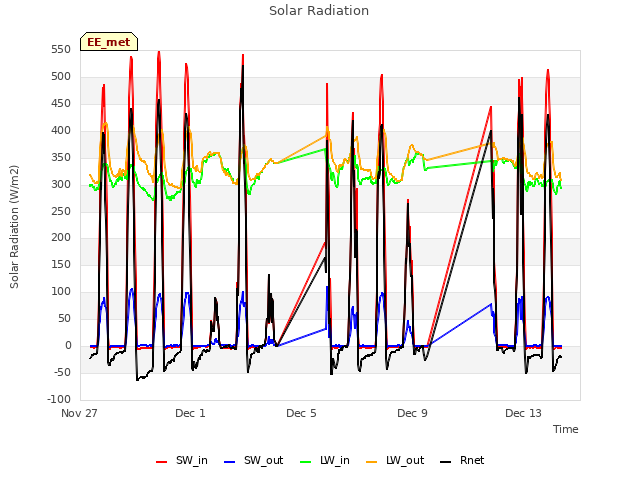
Task: Click the Dec 9 x-axis tick label
Action: point(412,413)
